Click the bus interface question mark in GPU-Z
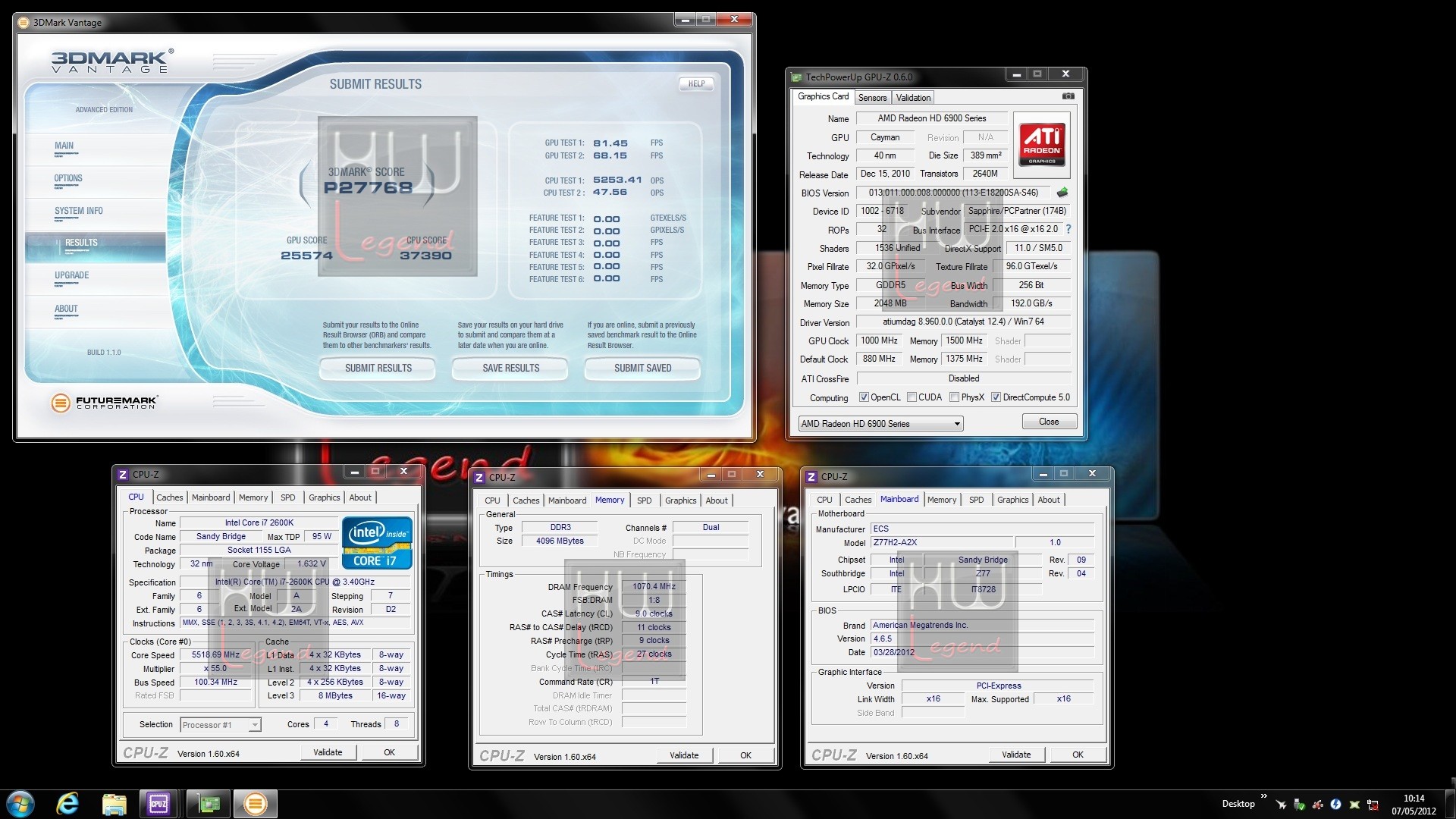The height and width of the screenshot is (819, 1456). pyautogui.click(x=1068, y=229)
